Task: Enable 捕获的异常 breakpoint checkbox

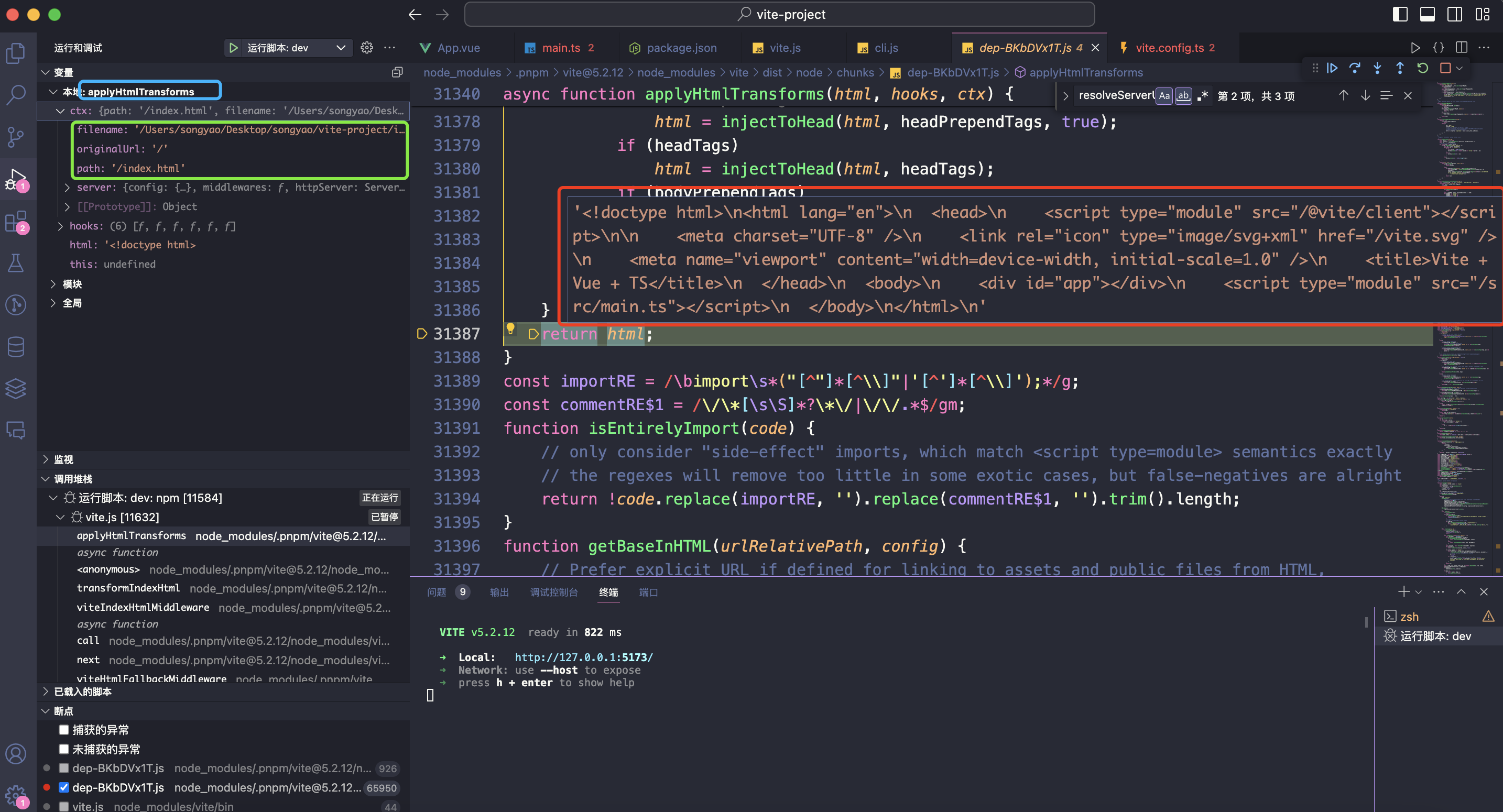Action: pos(64,730)
